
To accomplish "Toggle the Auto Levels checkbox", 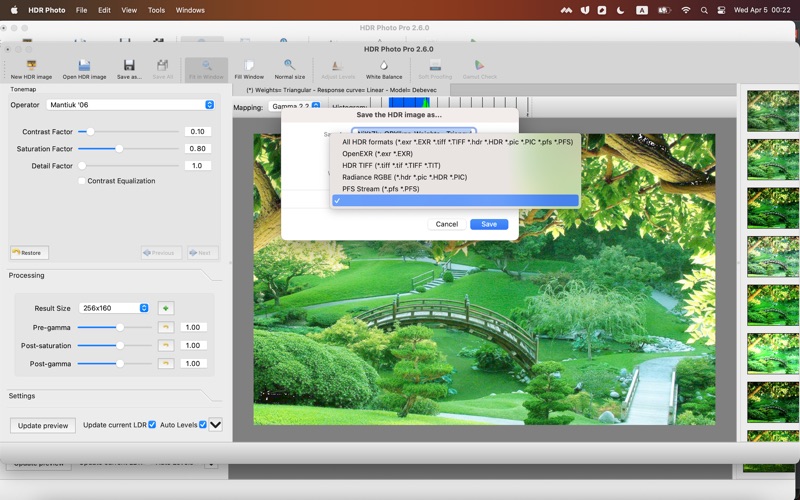I will (202, 425).
